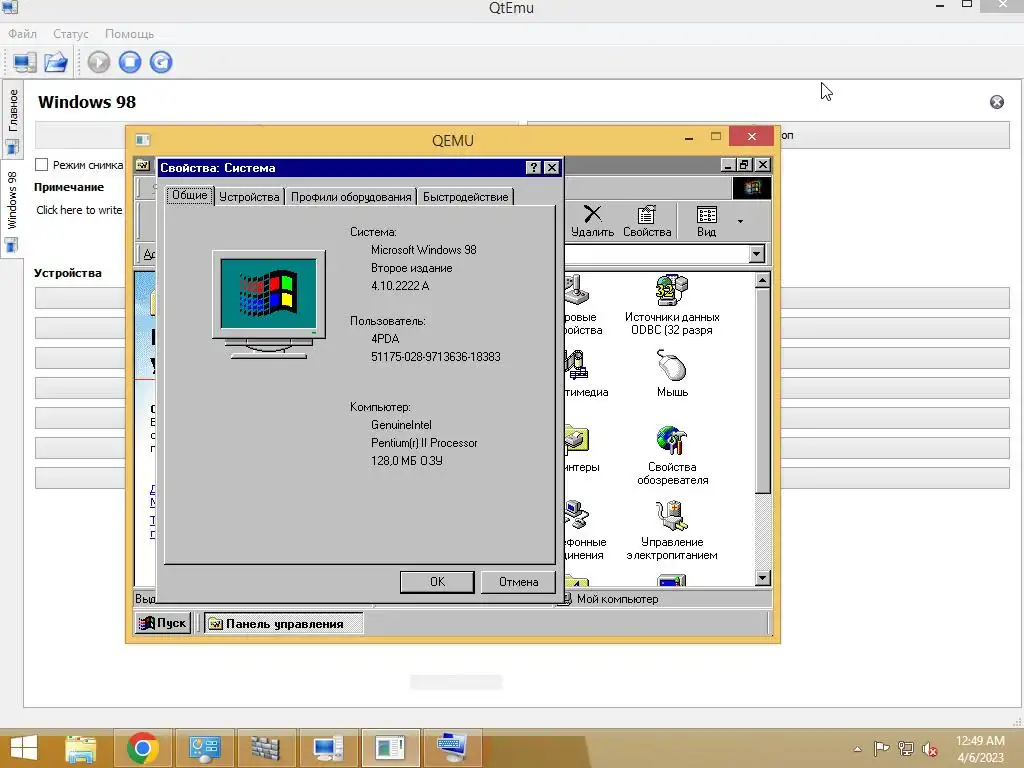Image resolution: width=1024 pixels, height=768 pixels.
Task: Open the Устройства tab in System Properties
Action: point(249,197)
